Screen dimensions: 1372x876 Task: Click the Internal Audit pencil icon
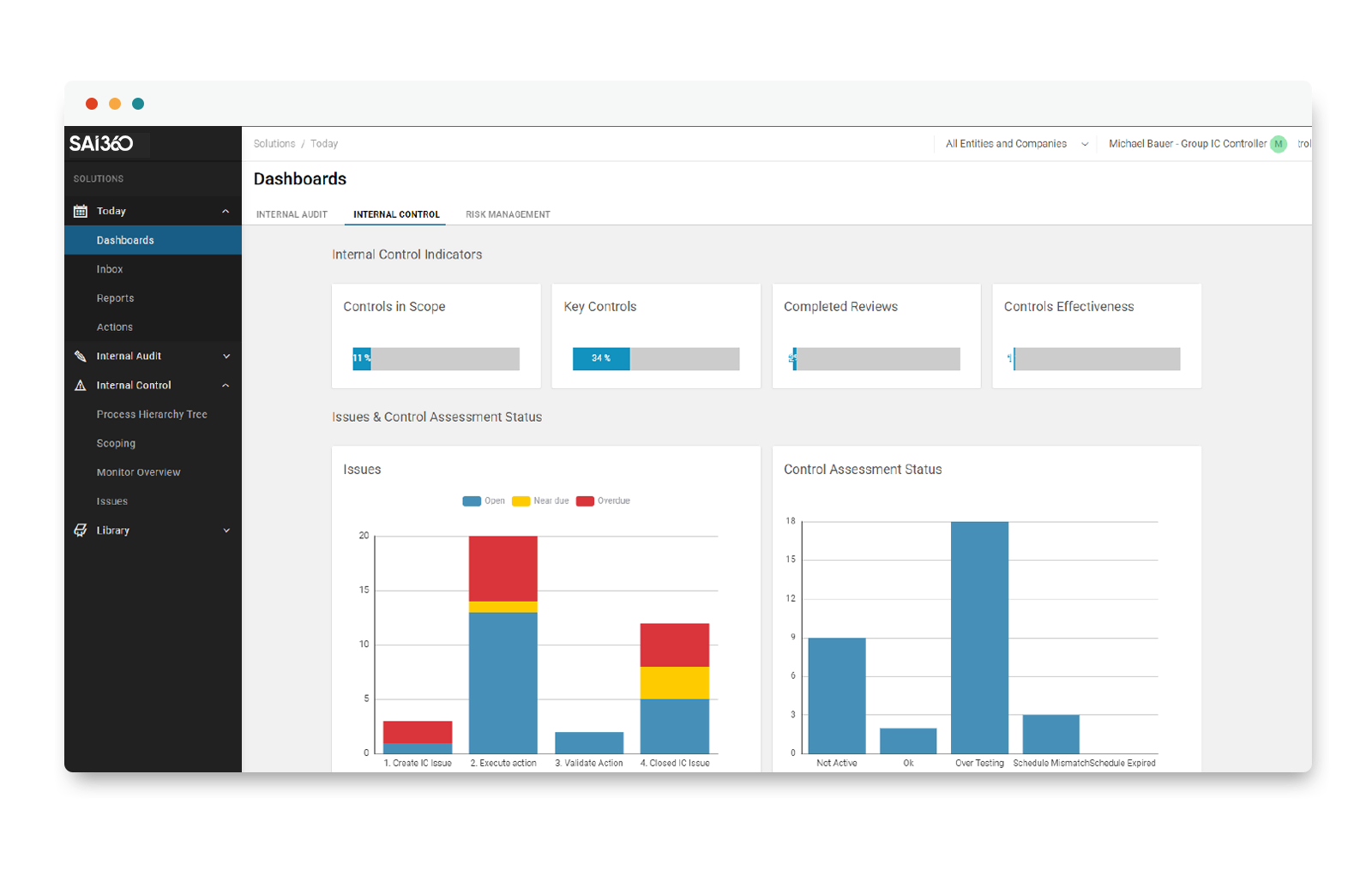[x=81, y=356]
